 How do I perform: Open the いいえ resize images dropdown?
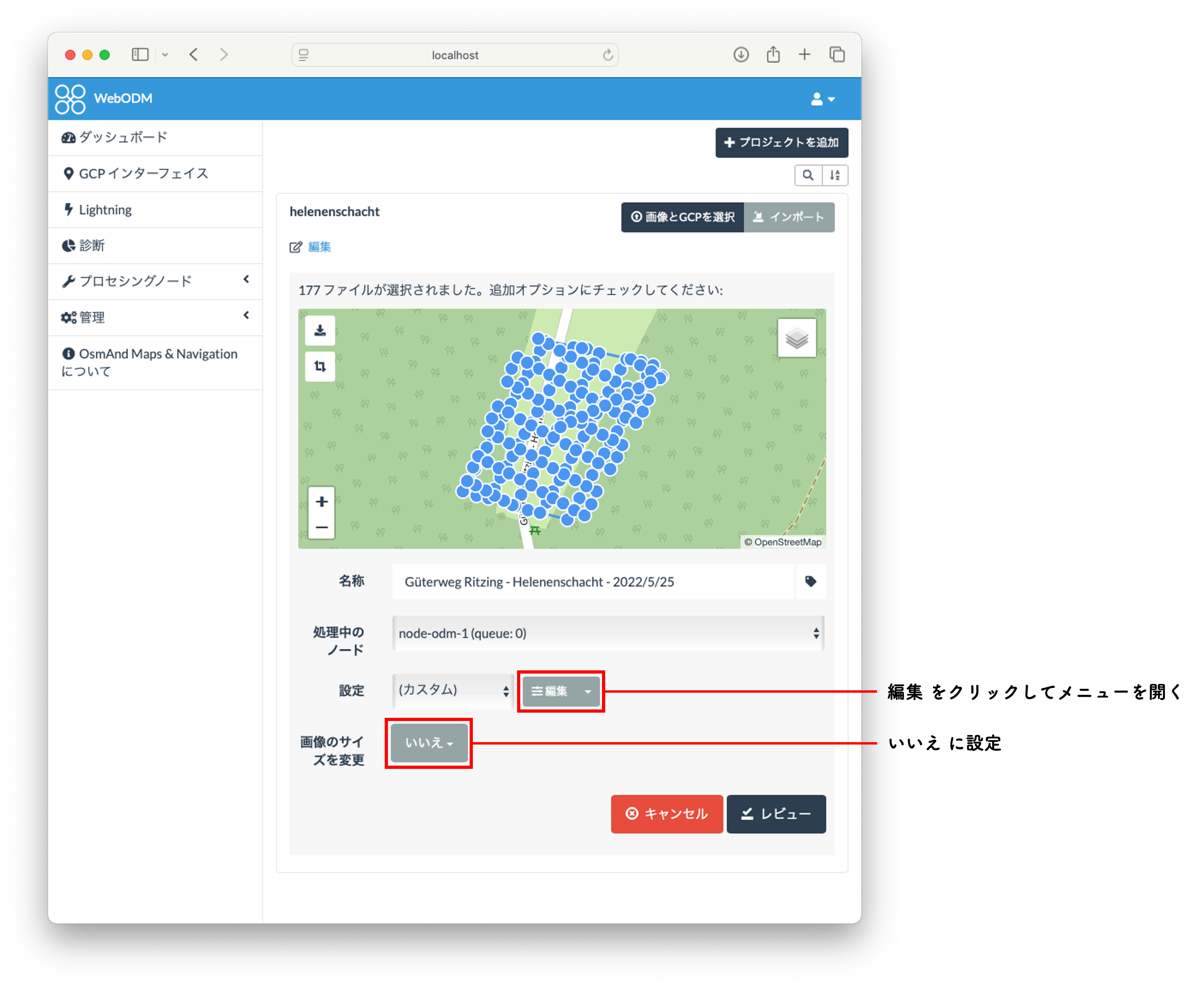pos(429,743)
